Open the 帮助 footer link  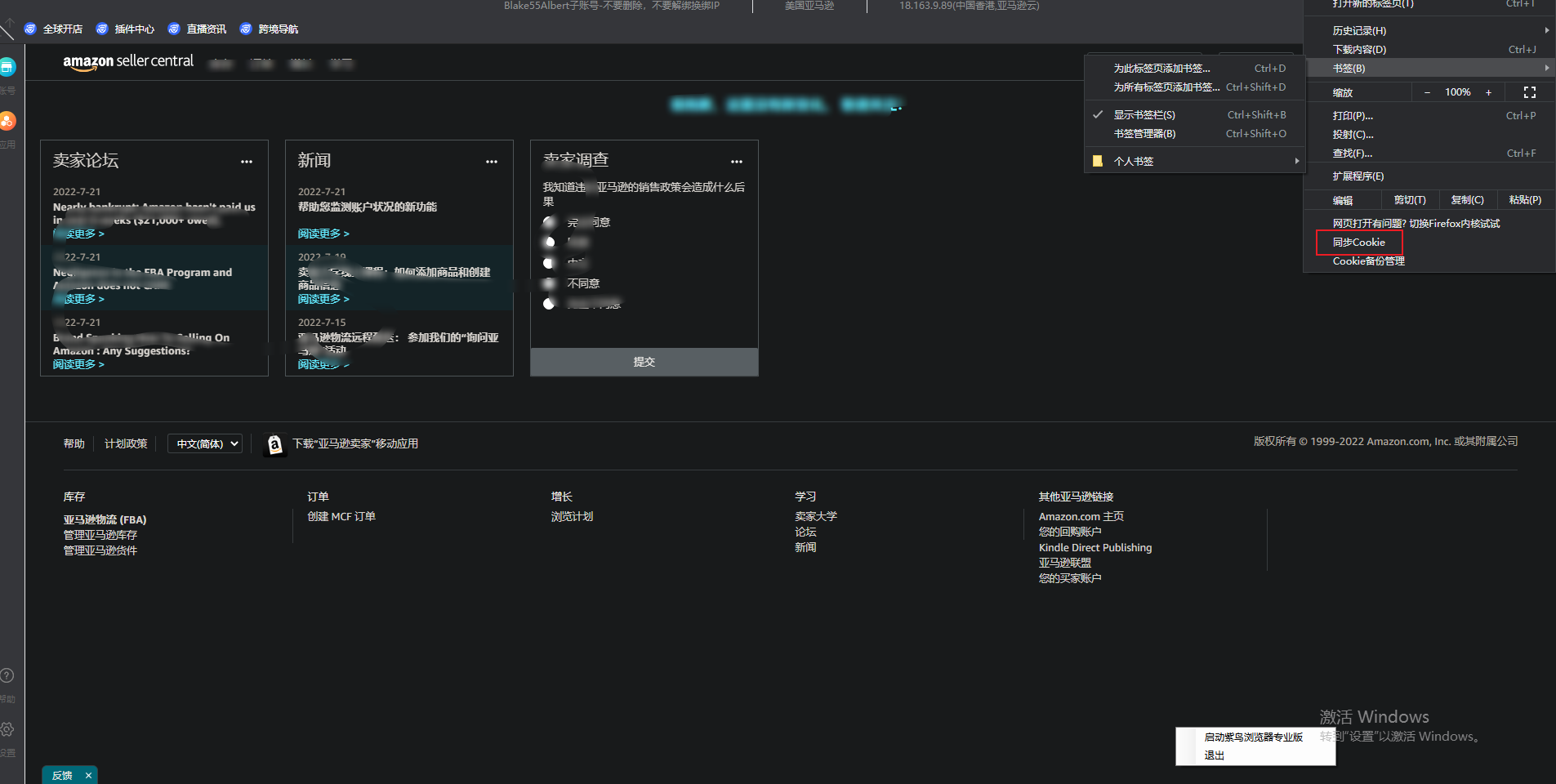(x=74, y=443)
